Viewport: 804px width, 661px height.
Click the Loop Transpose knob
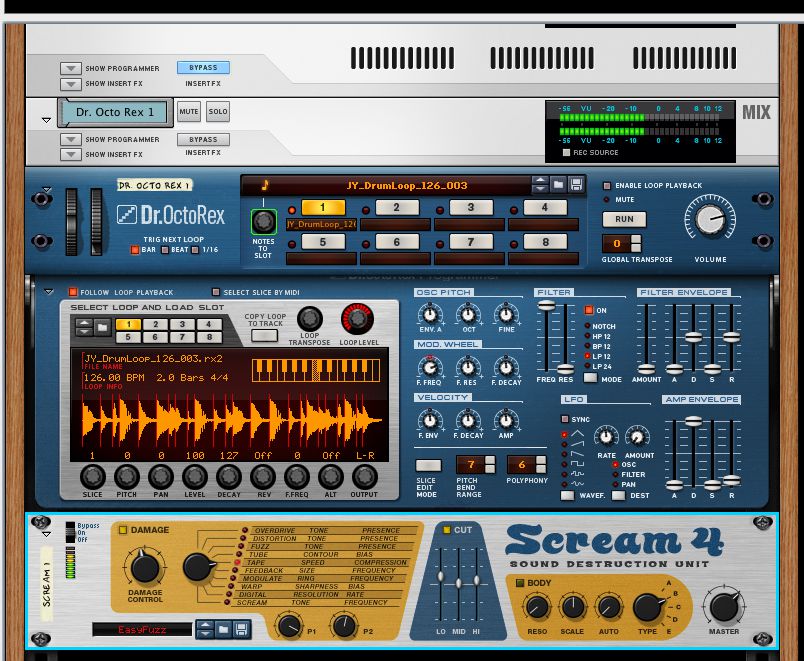point(309,319)
